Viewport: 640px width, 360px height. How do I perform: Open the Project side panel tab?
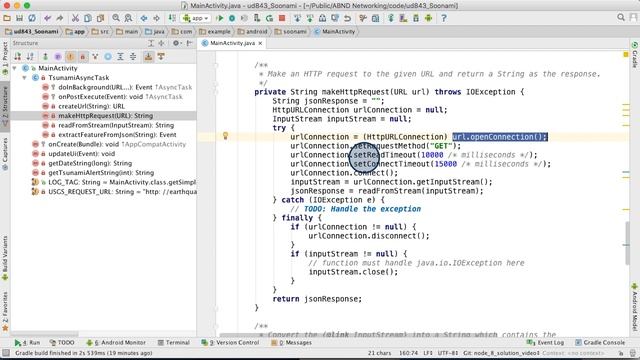pyautogui.click(x=5, y=59)
